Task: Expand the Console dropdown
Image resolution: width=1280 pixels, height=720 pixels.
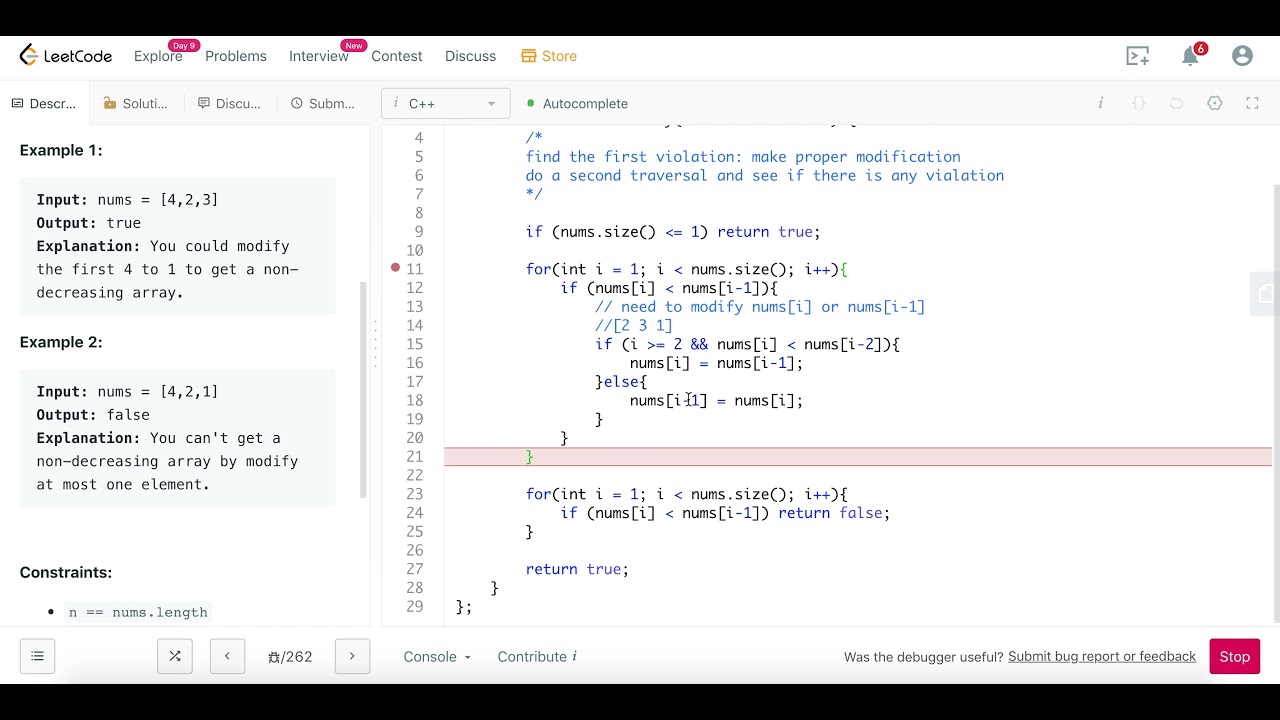Action: pos(437,656)
